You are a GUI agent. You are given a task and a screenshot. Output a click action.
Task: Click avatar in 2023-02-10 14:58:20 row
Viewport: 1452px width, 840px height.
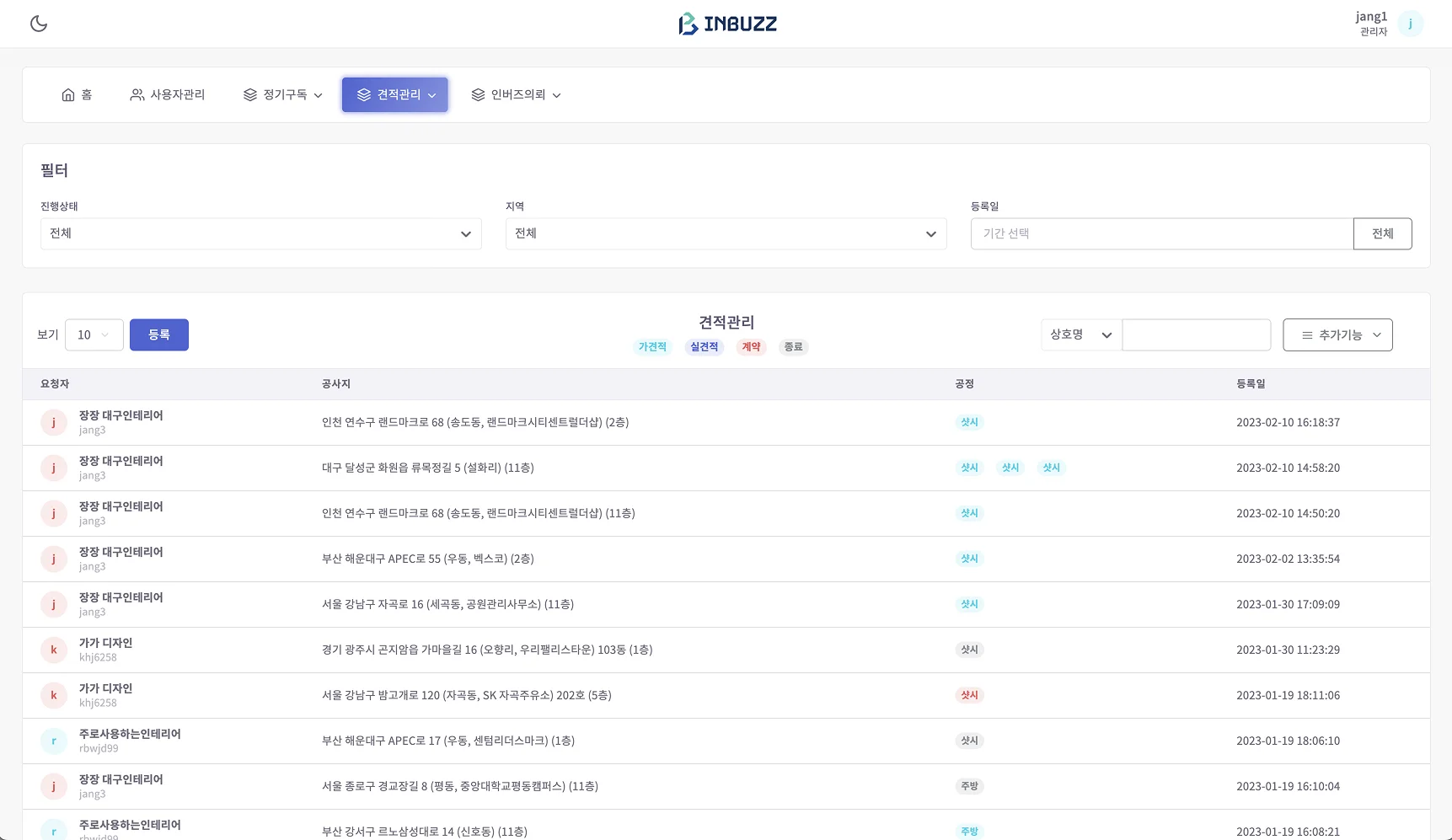pos(54,468)
